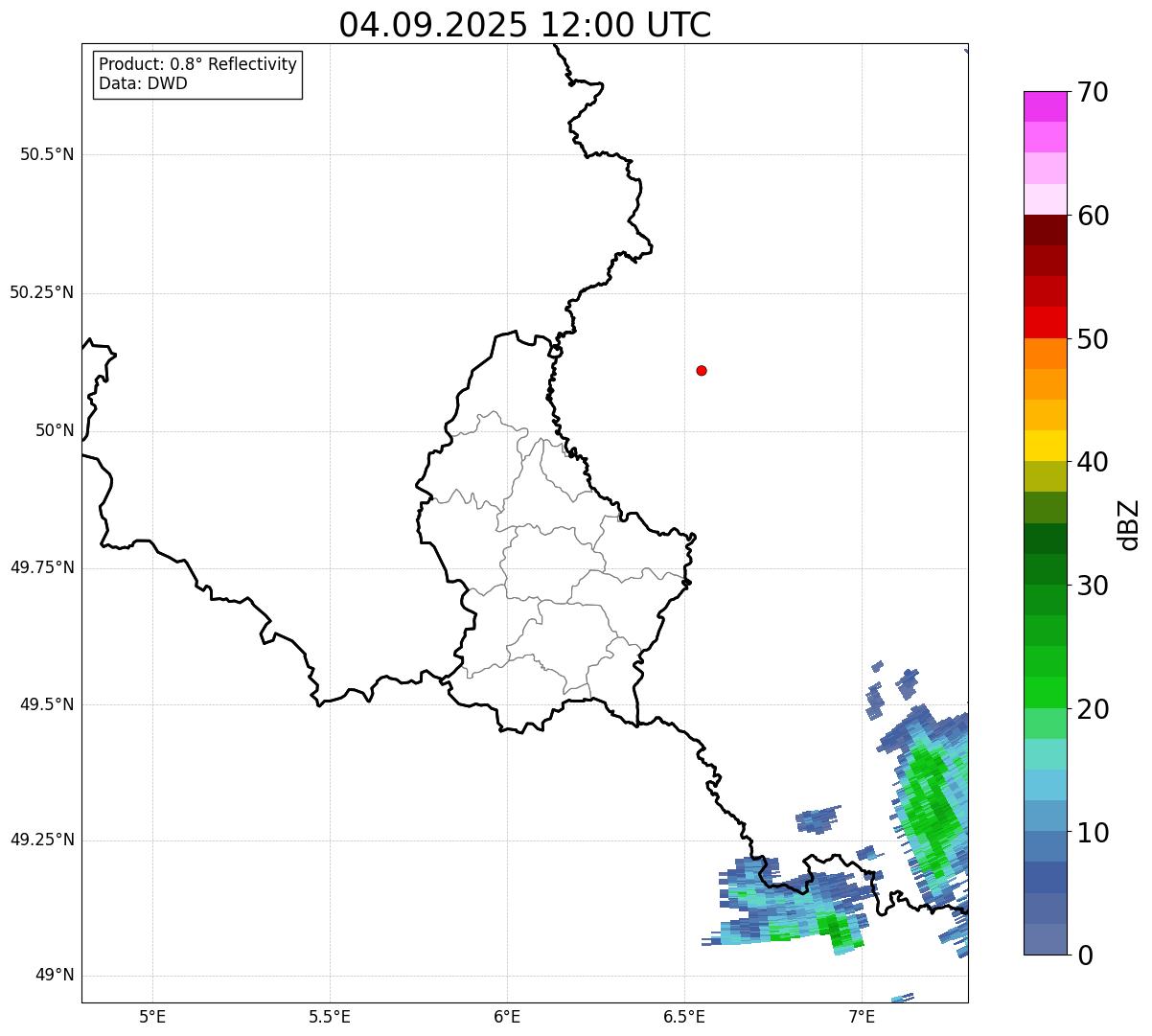Click the 5.5°E longitude label
Image resolution: width=1152 pixels, height=1036 pixels.
pos(330,1016)
